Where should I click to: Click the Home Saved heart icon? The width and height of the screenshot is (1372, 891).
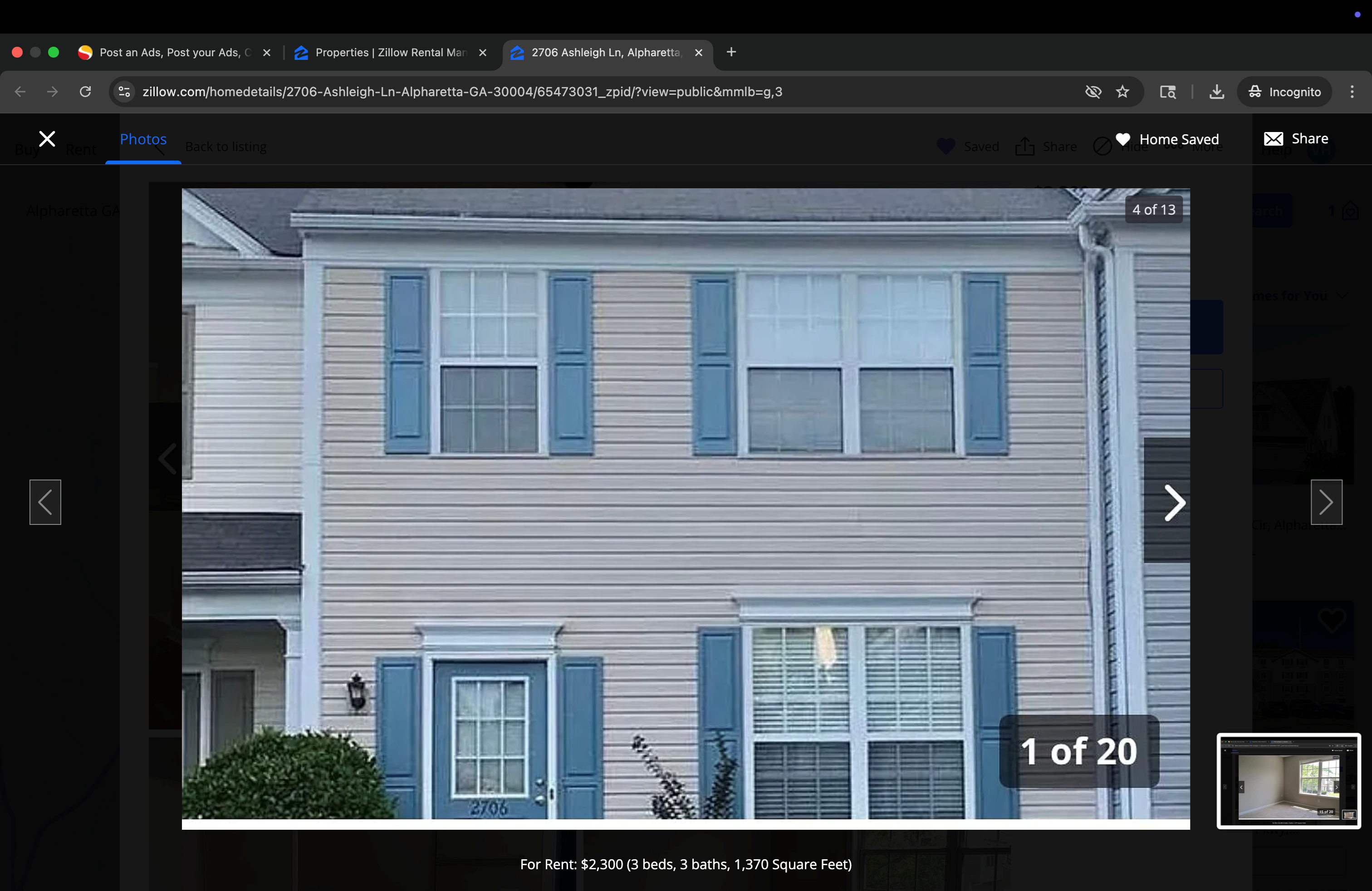coord(1122,139)
